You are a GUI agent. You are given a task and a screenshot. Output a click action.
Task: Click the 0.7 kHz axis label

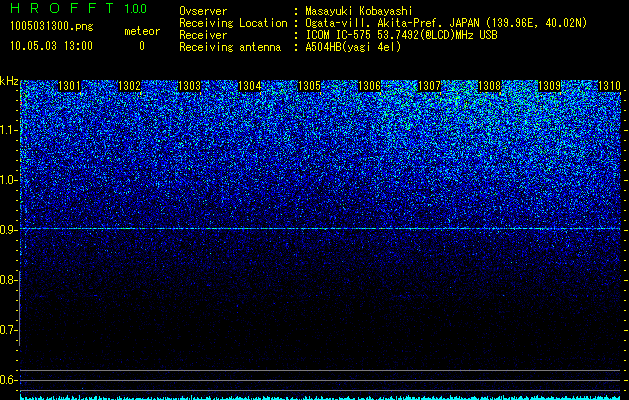[9, 330]
